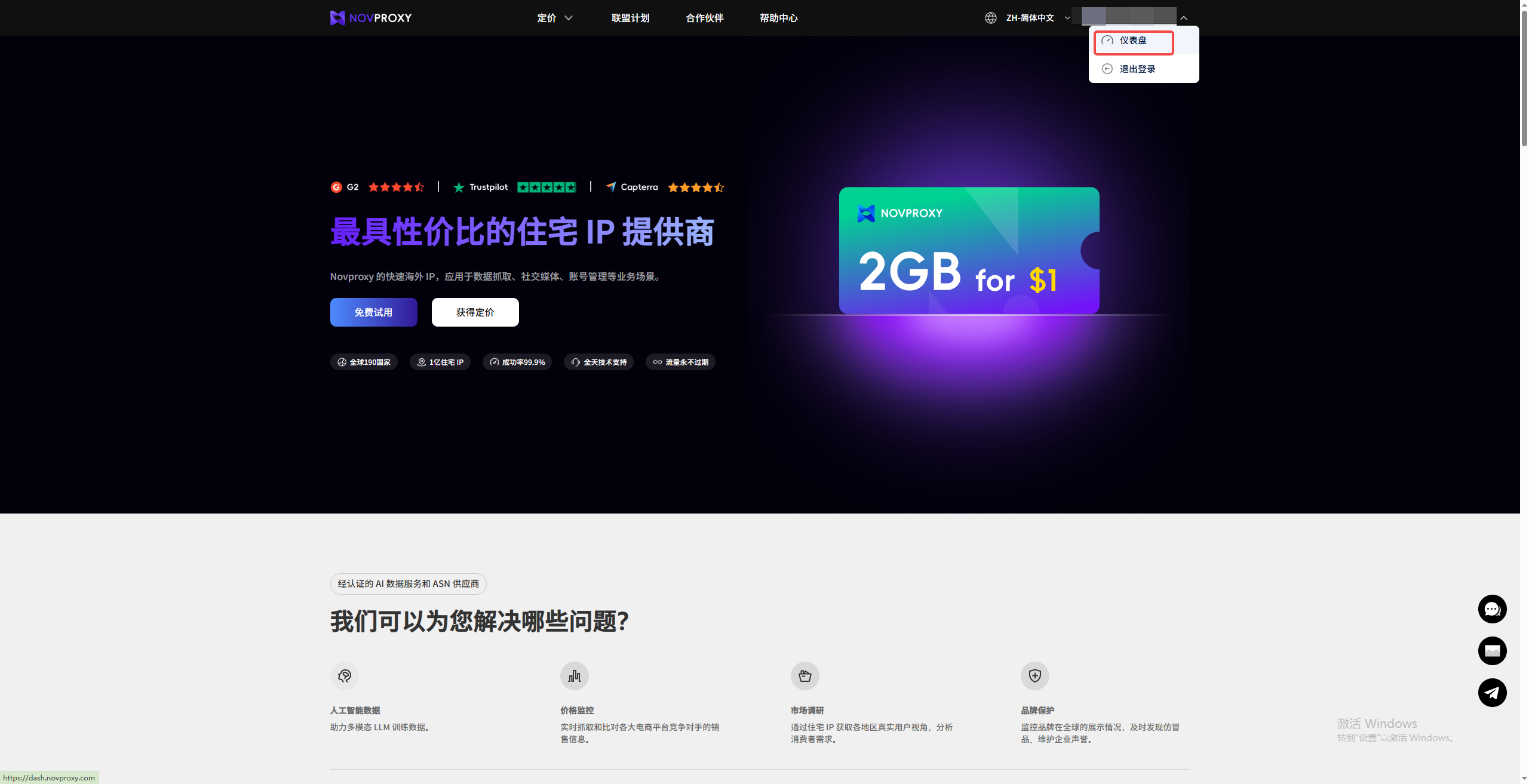The width and height of the screenshot is (1529, 784).
Task: Click the brand protection shield icon
Action: point(1035,676)
